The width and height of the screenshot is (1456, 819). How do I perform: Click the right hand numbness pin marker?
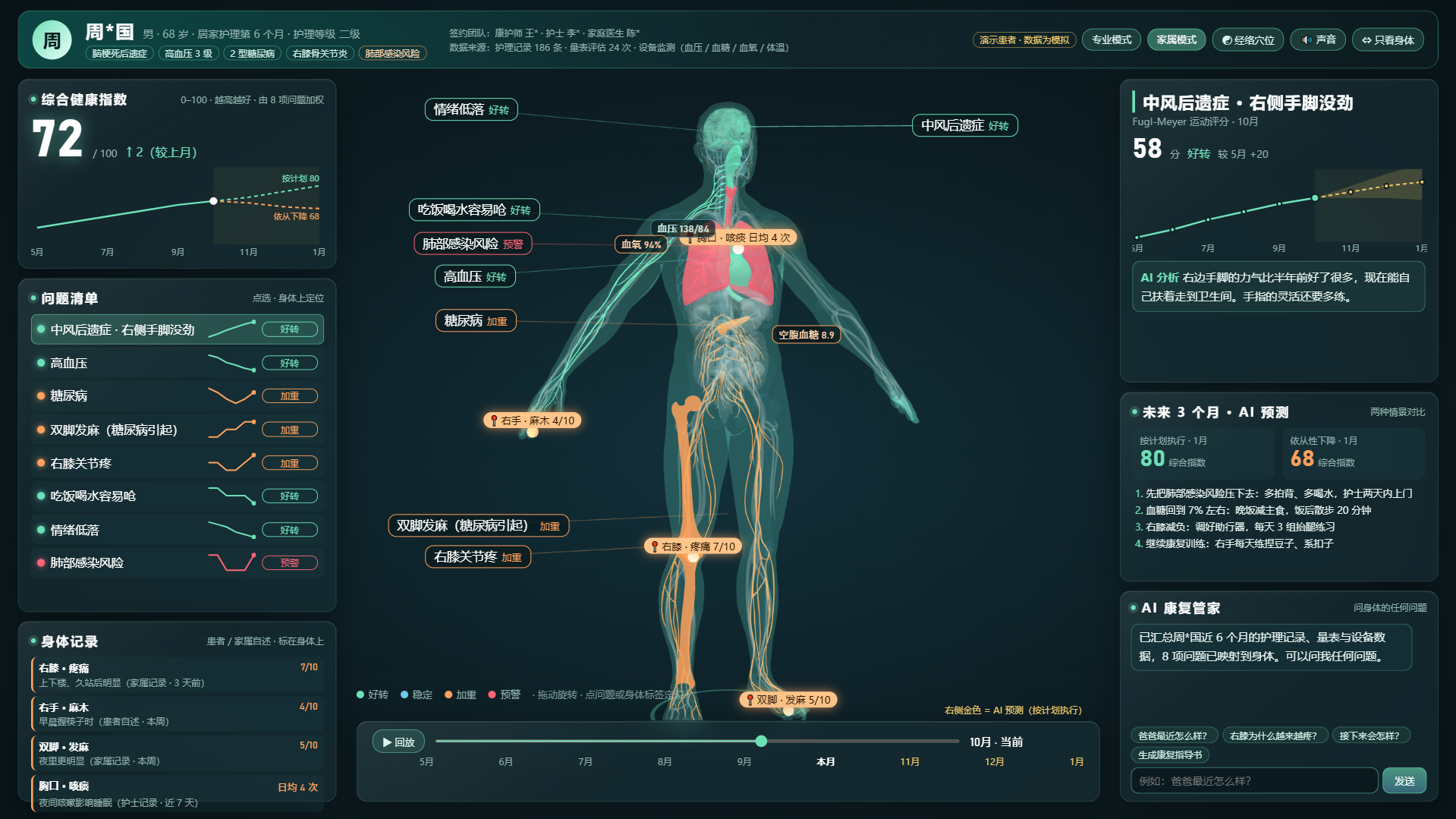point(533,421)
